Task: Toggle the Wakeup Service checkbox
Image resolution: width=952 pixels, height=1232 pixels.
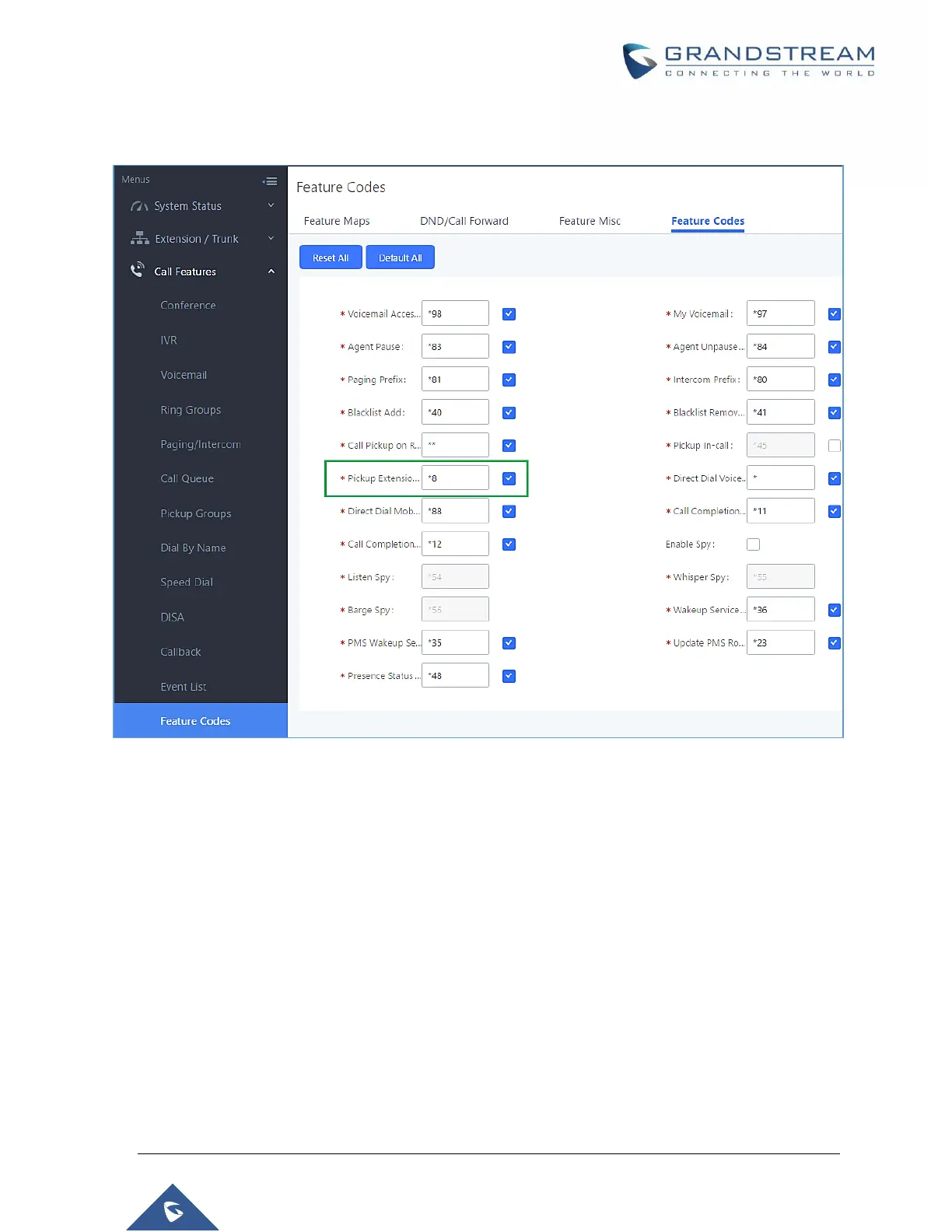Action: [835, 610]
